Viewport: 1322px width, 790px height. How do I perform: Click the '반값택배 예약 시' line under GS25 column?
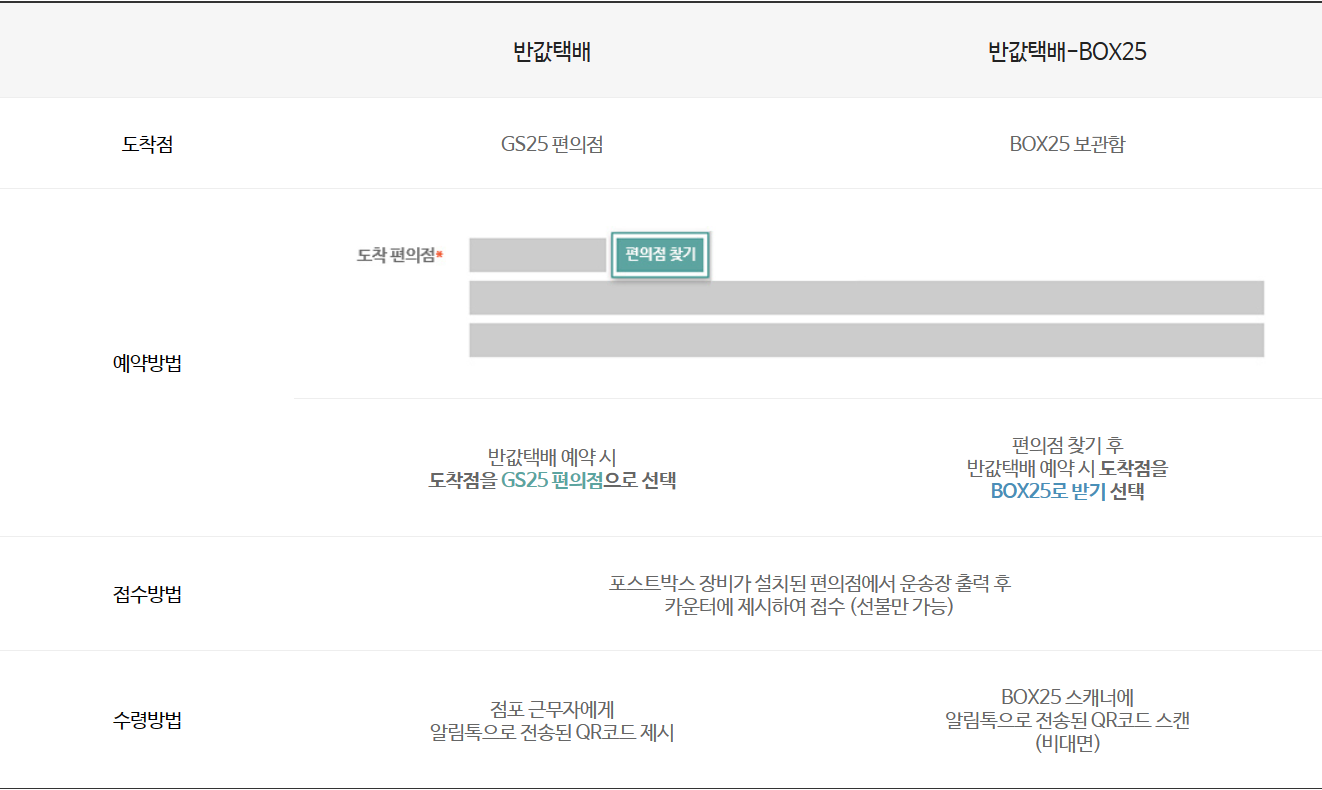[x=552, y=457]
